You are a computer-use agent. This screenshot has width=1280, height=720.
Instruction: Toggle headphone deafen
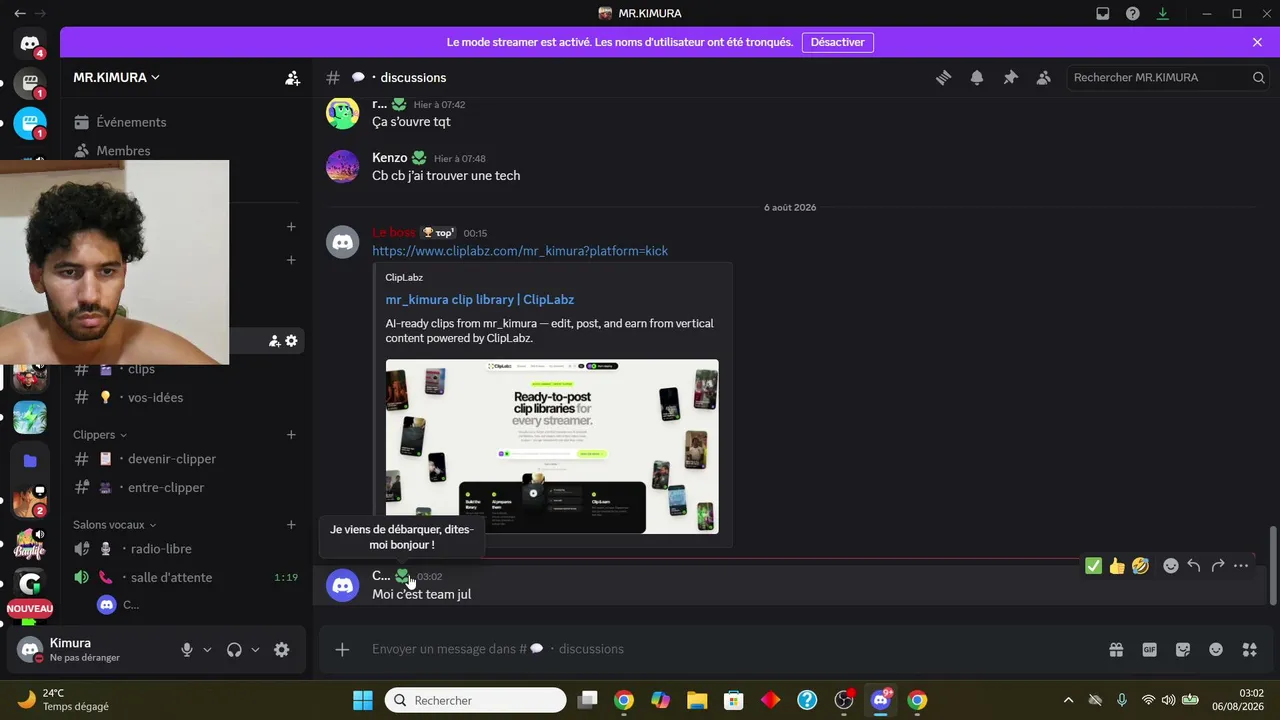[234, 650]
